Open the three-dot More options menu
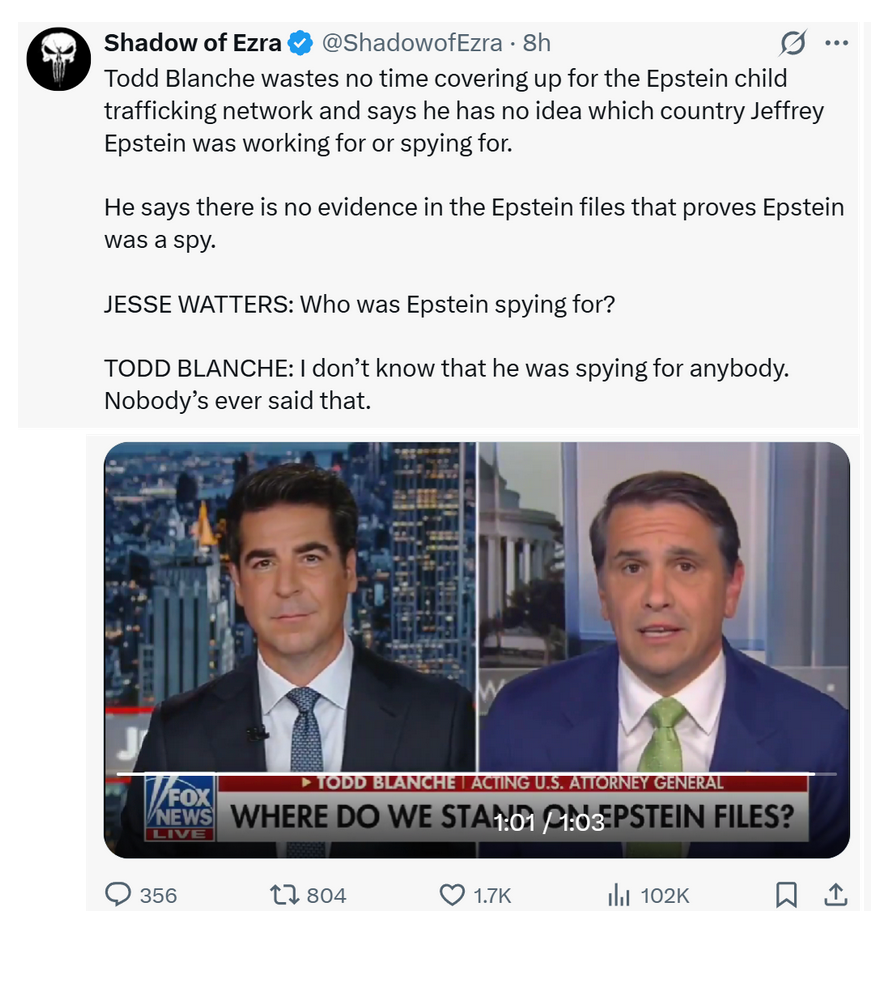 (836, 43)
